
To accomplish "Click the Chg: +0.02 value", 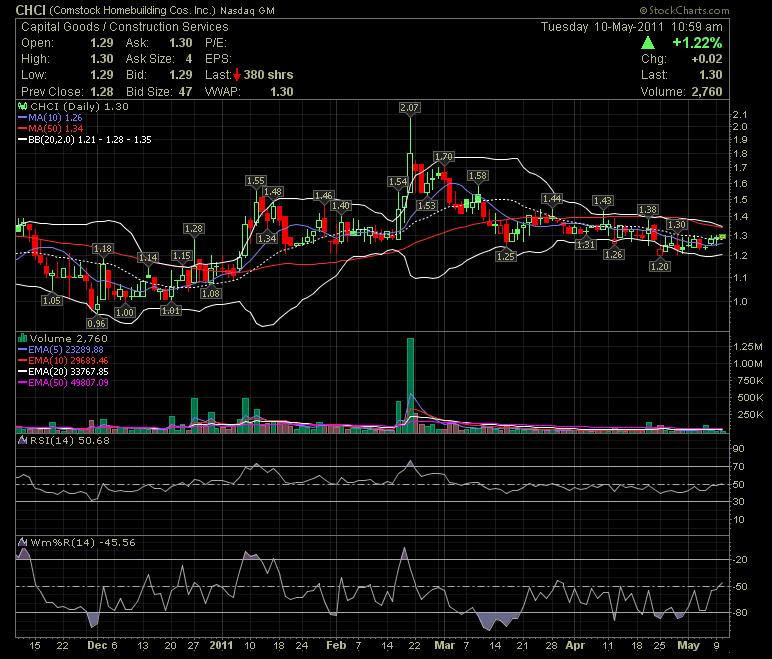I will click(707, 59).
